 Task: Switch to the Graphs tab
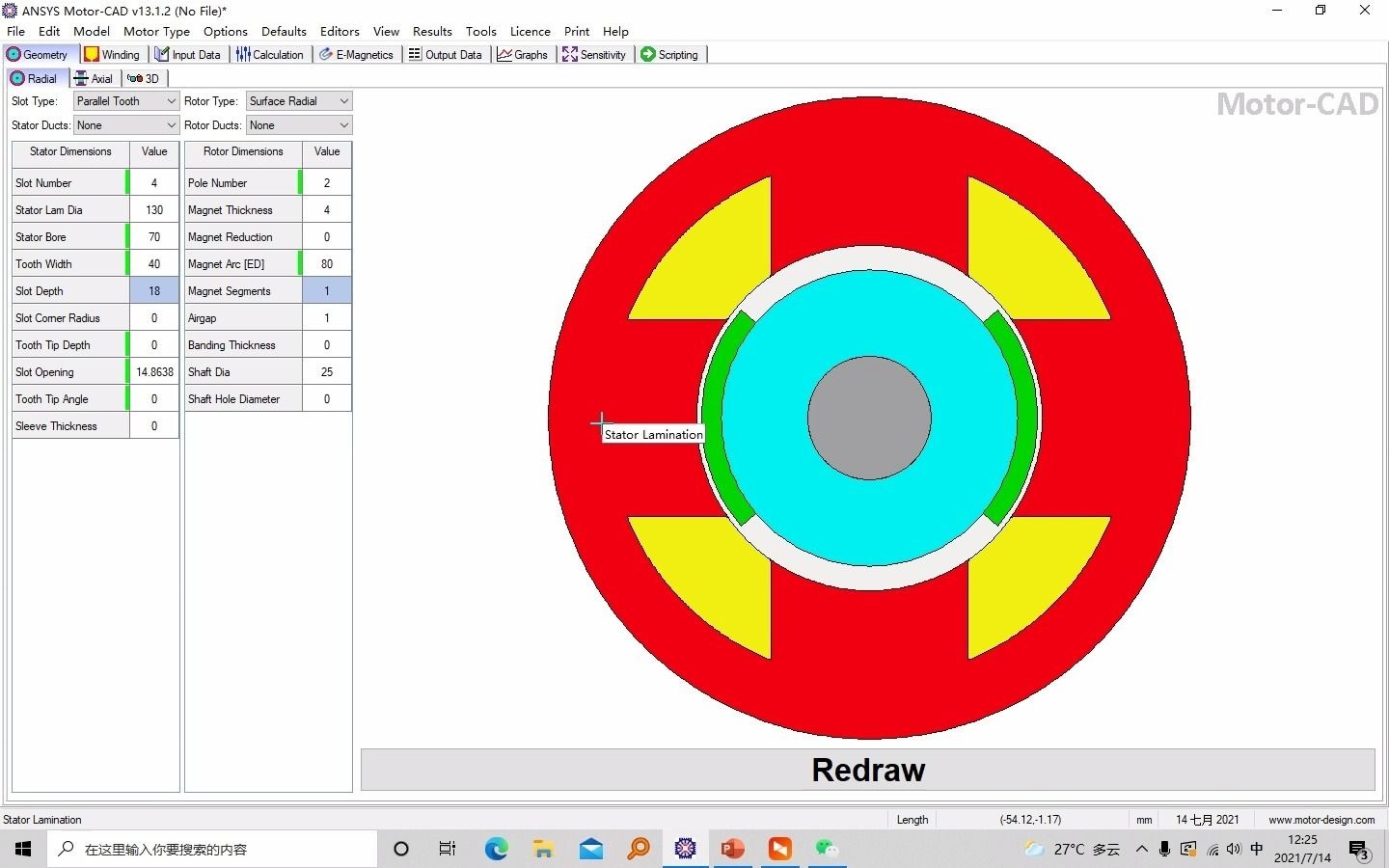522,55
